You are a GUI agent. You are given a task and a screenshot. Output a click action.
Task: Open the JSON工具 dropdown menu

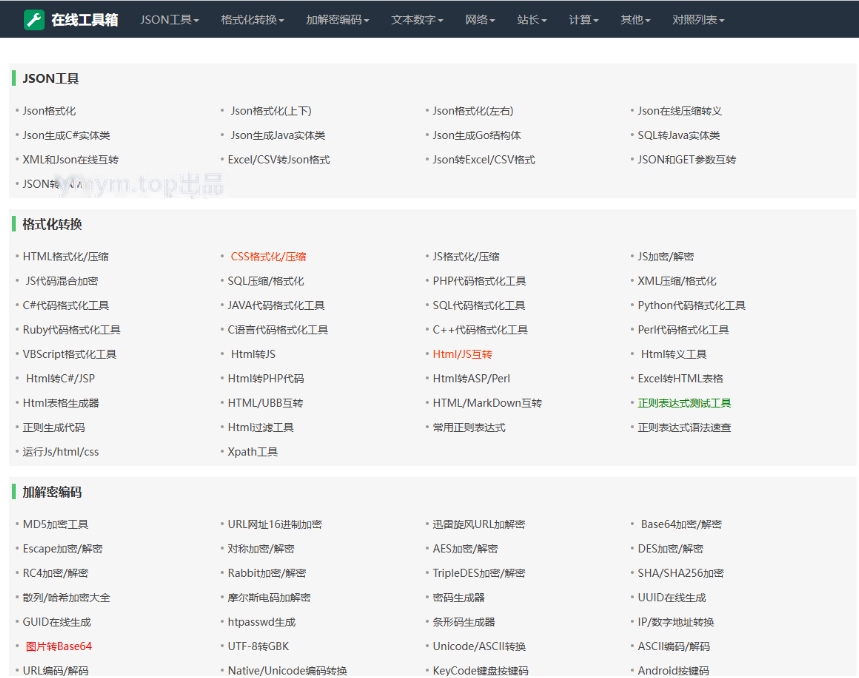click(169, 20)
